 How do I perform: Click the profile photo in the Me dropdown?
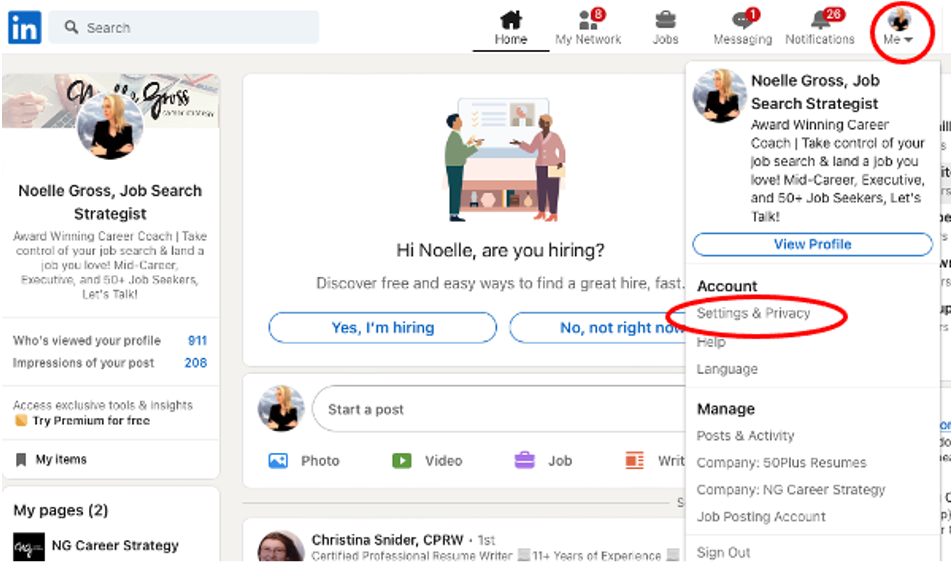tap(719, 96)
